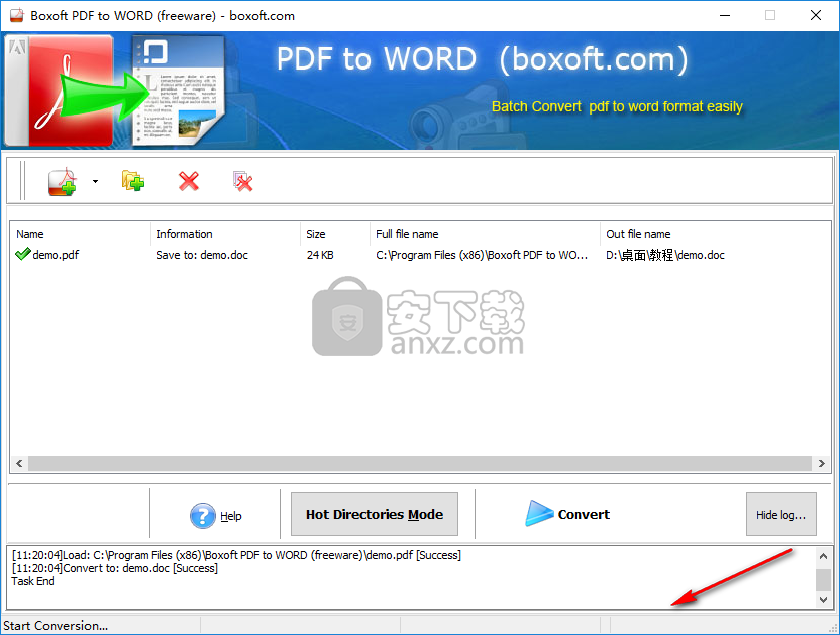The height and width of the screenshot is (635, 840).
Task: Click the log vertical scrollbar thumb
Action: [x=823, y=580]
